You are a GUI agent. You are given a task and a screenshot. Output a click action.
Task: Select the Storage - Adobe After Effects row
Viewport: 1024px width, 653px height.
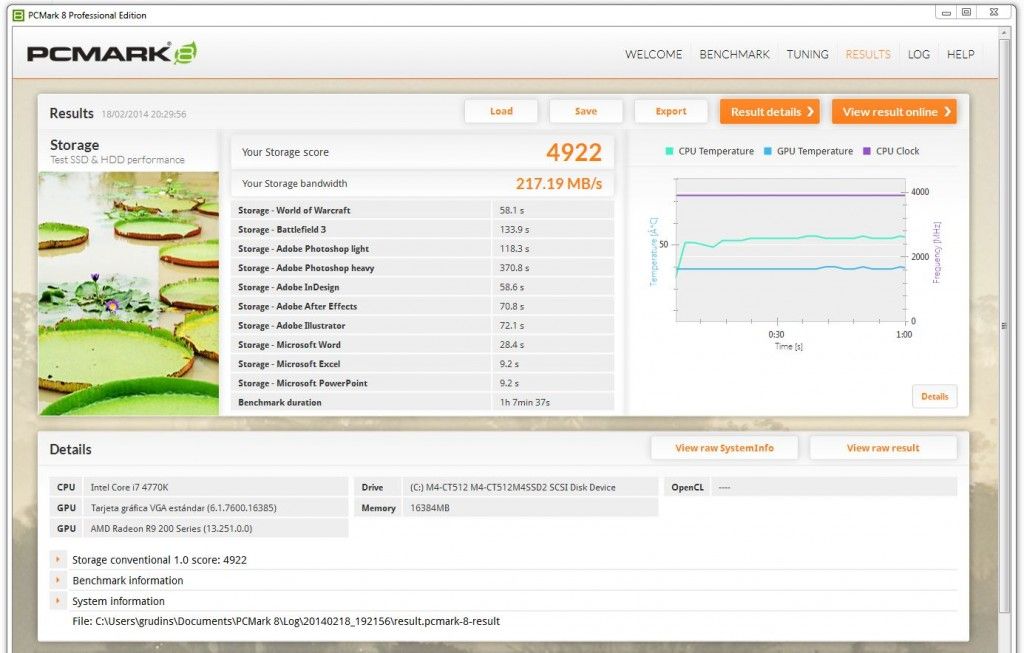[x=423, y=306]
